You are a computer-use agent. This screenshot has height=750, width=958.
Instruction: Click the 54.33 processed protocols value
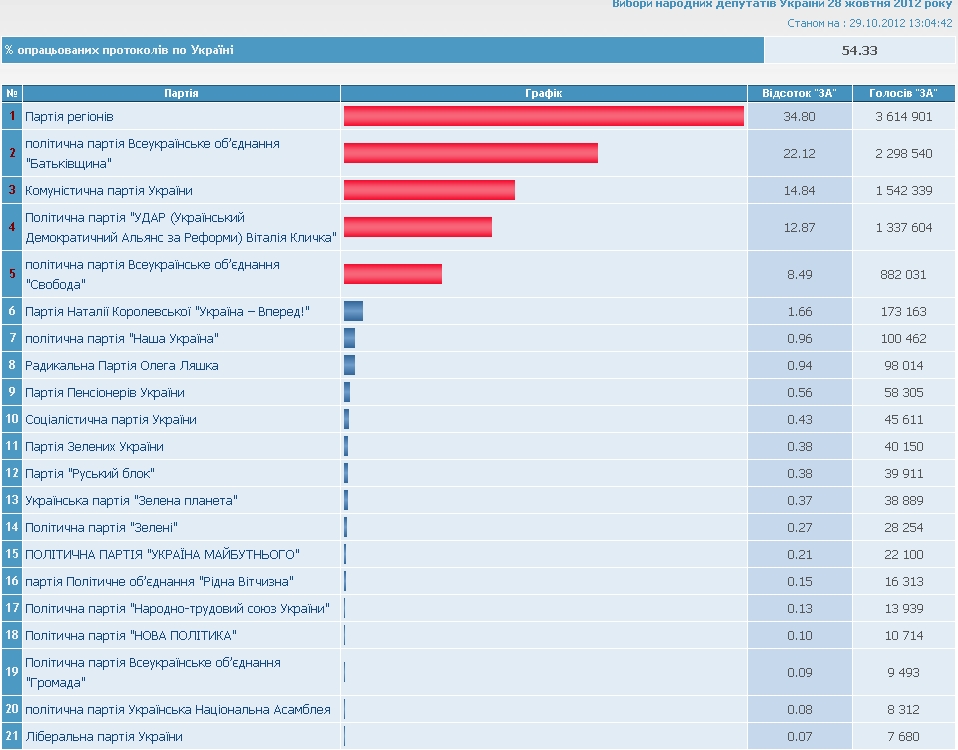tap(859, 51)
